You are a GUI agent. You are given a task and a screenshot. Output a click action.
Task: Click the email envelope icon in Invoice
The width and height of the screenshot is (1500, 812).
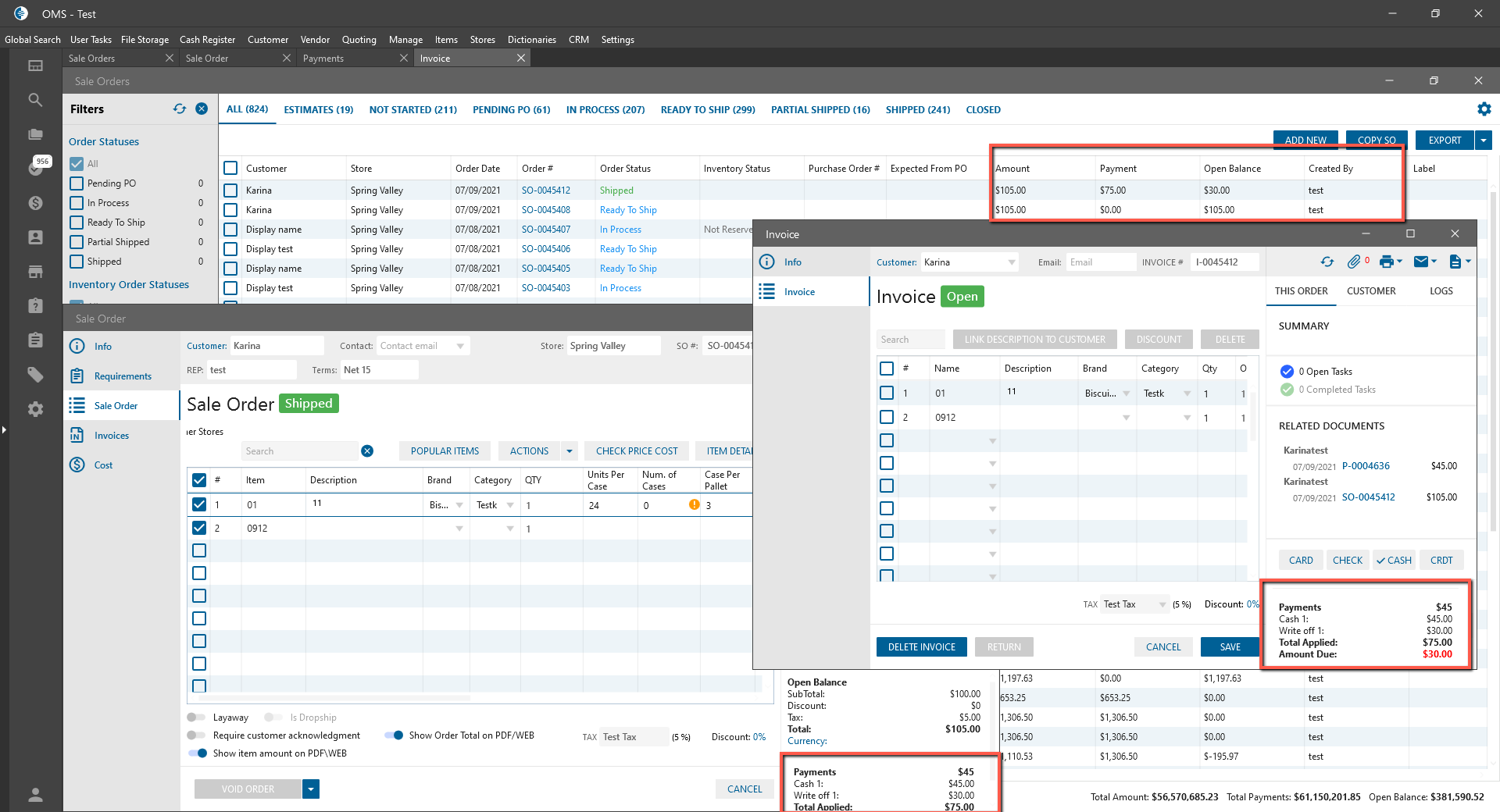pos(1421,262)
